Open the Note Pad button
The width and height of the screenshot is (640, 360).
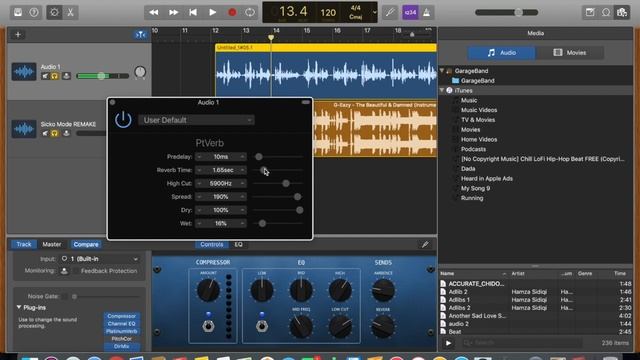click(590, 12)
